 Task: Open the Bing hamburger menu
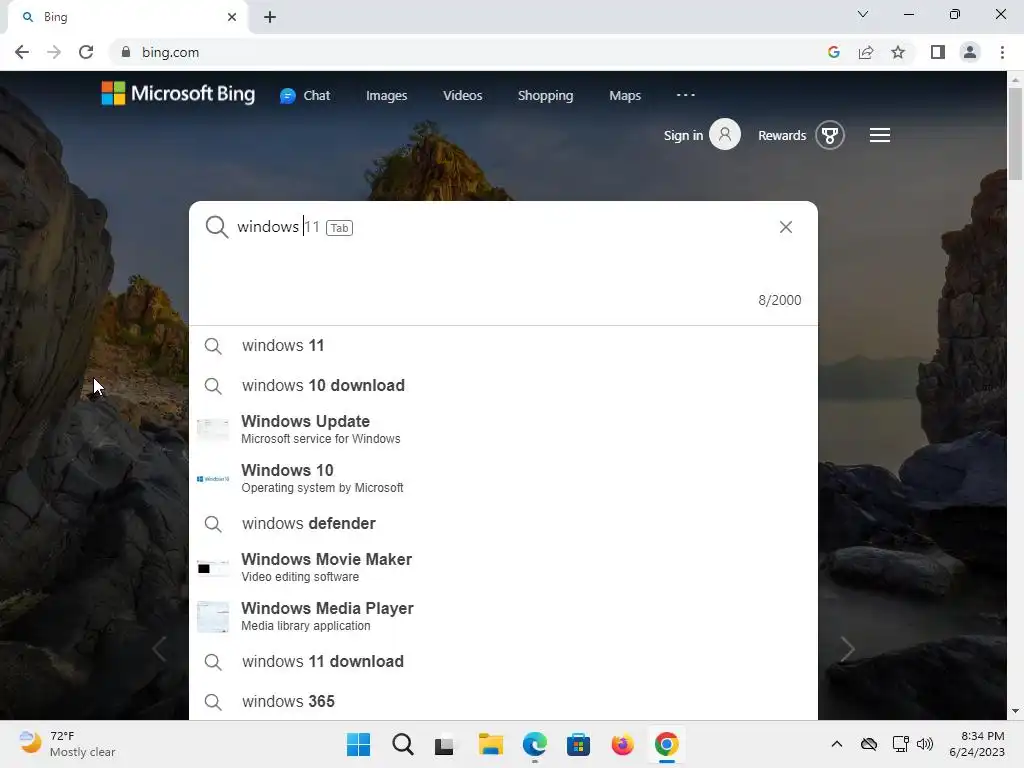tap(880, 135)
